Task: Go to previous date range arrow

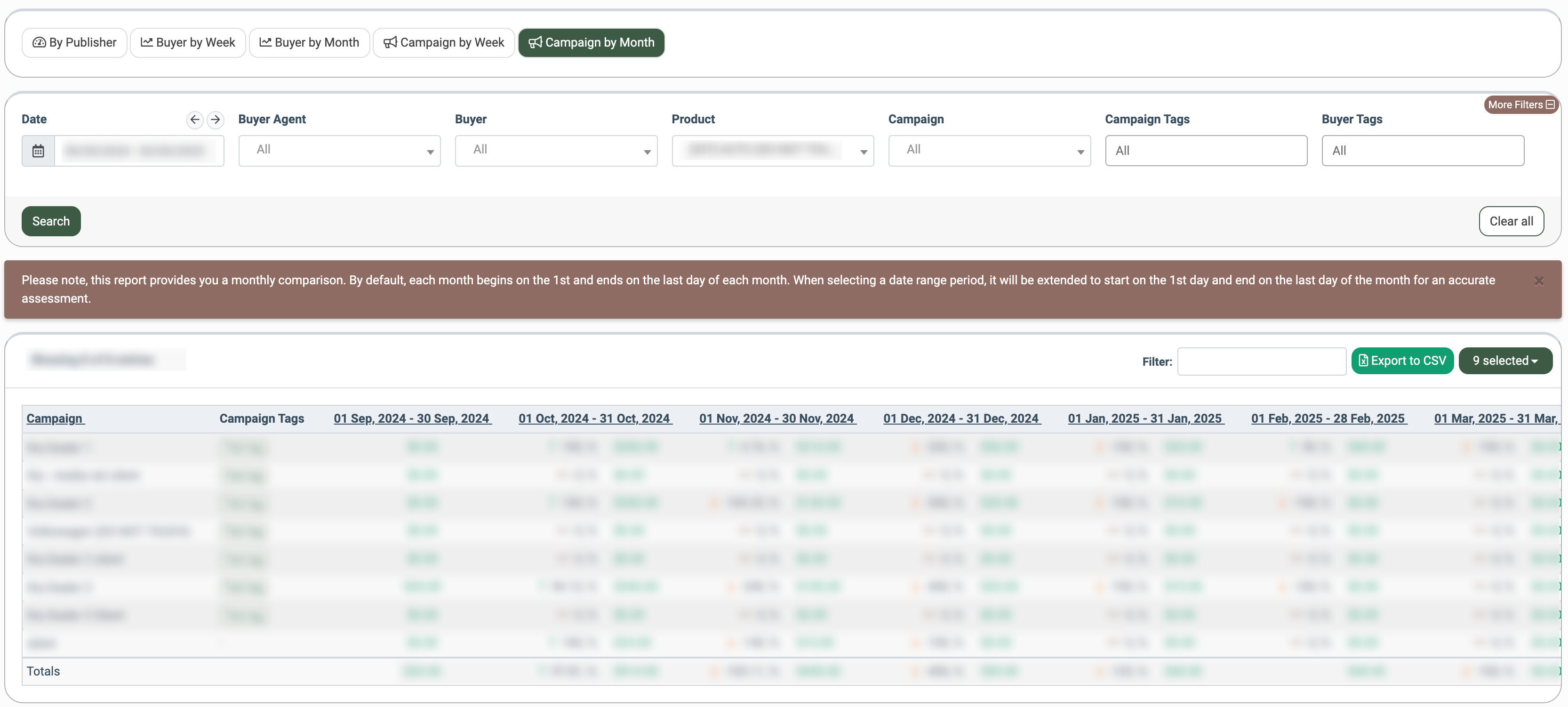Action: pos(195,120)
